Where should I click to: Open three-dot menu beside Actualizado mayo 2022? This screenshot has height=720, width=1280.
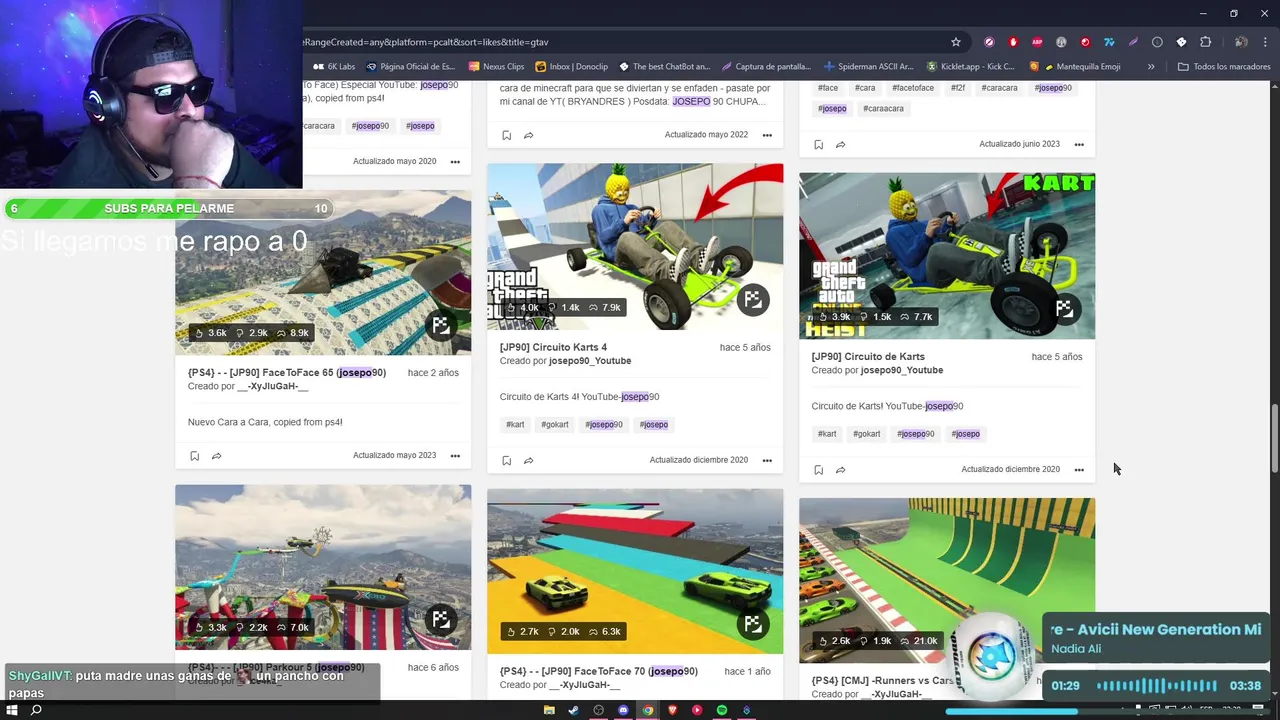pyautogui.click(x=767, y=135)
